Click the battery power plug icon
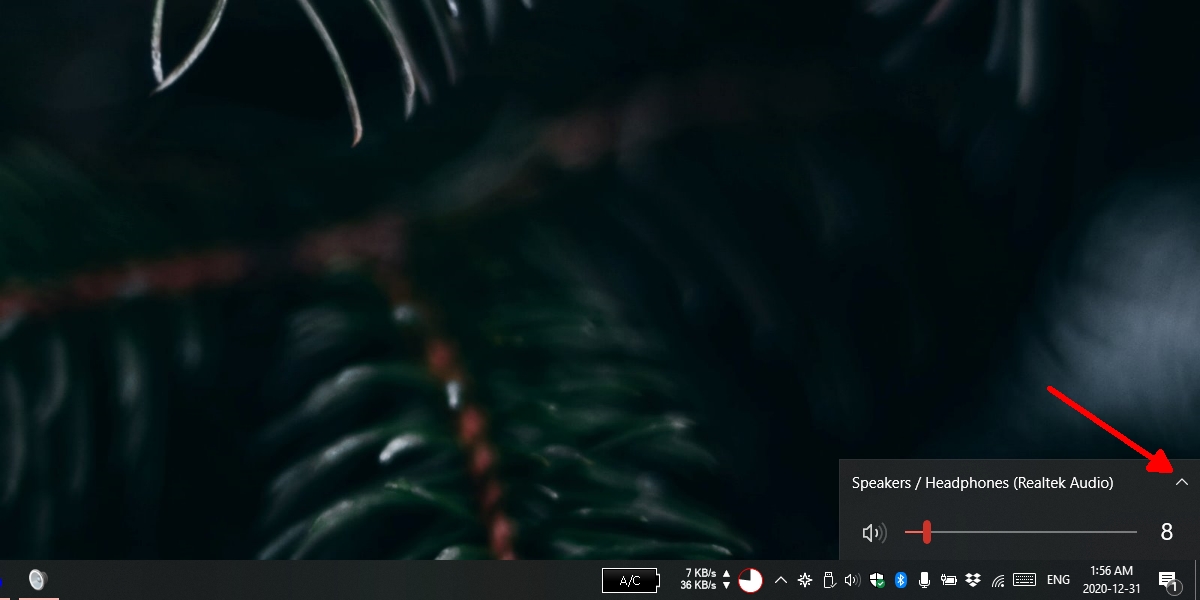 tap(949, 580)
